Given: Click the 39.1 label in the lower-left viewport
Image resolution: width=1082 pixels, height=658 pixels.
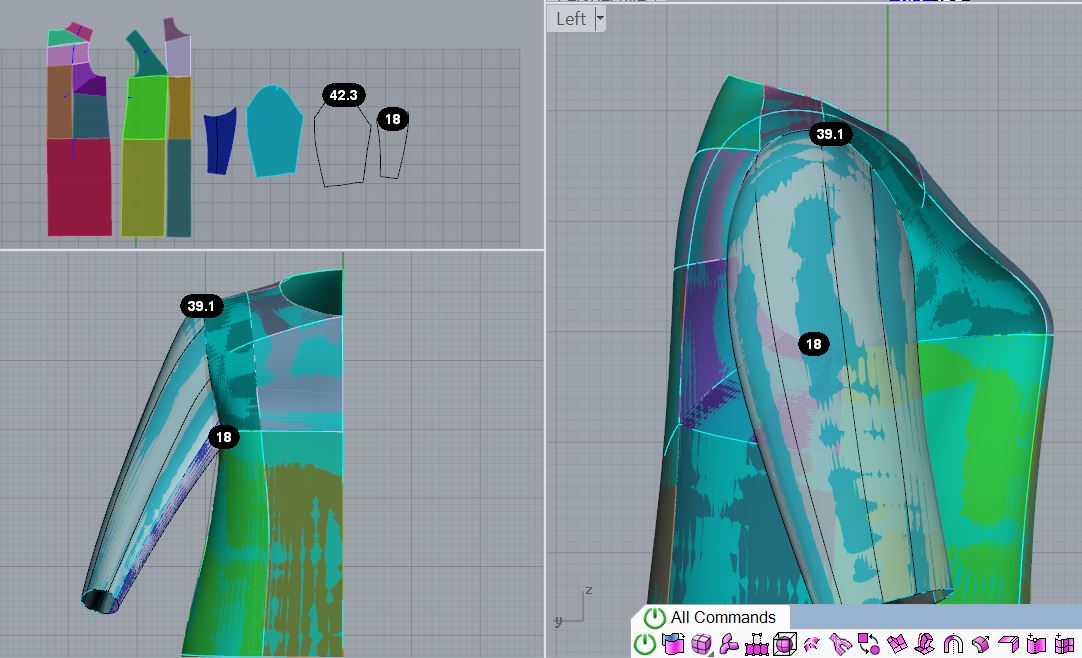Looking at the screenshot, I should click(x=201, y=306).
